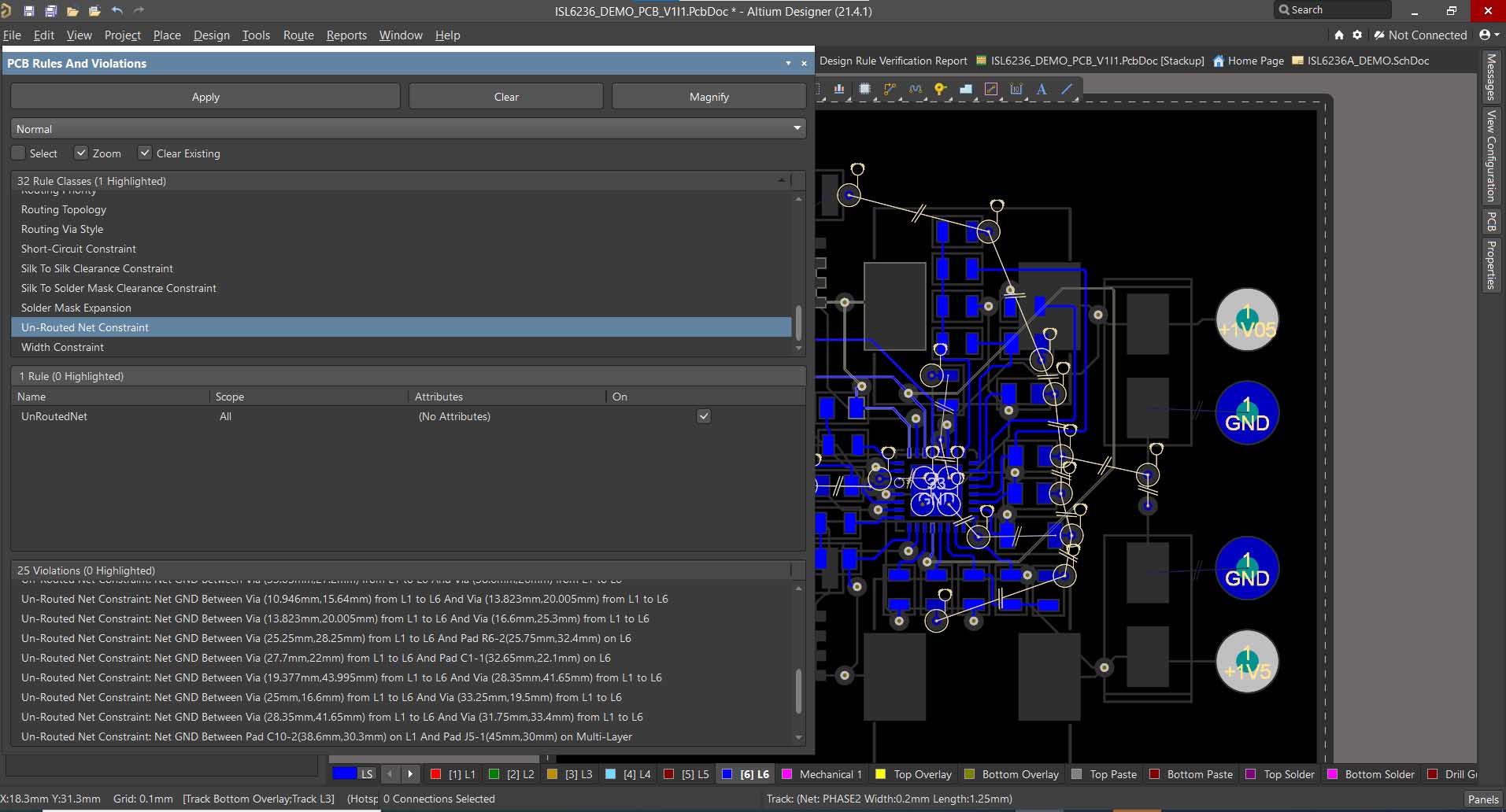Switch to the Design Rule Verification Report tab

pos(893,61)
